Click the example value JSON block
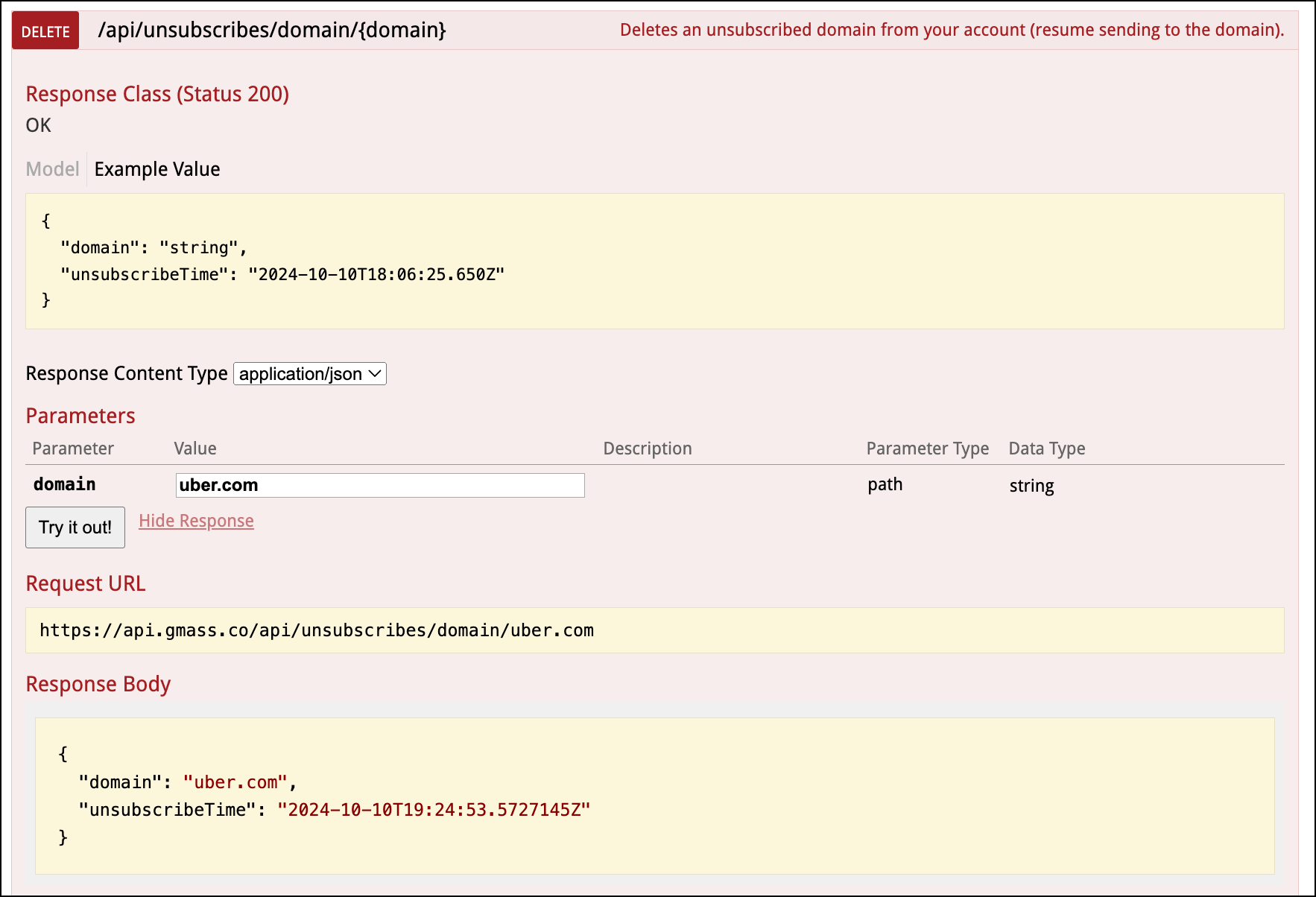This screenshot has width=1316, height=897. 654,261
